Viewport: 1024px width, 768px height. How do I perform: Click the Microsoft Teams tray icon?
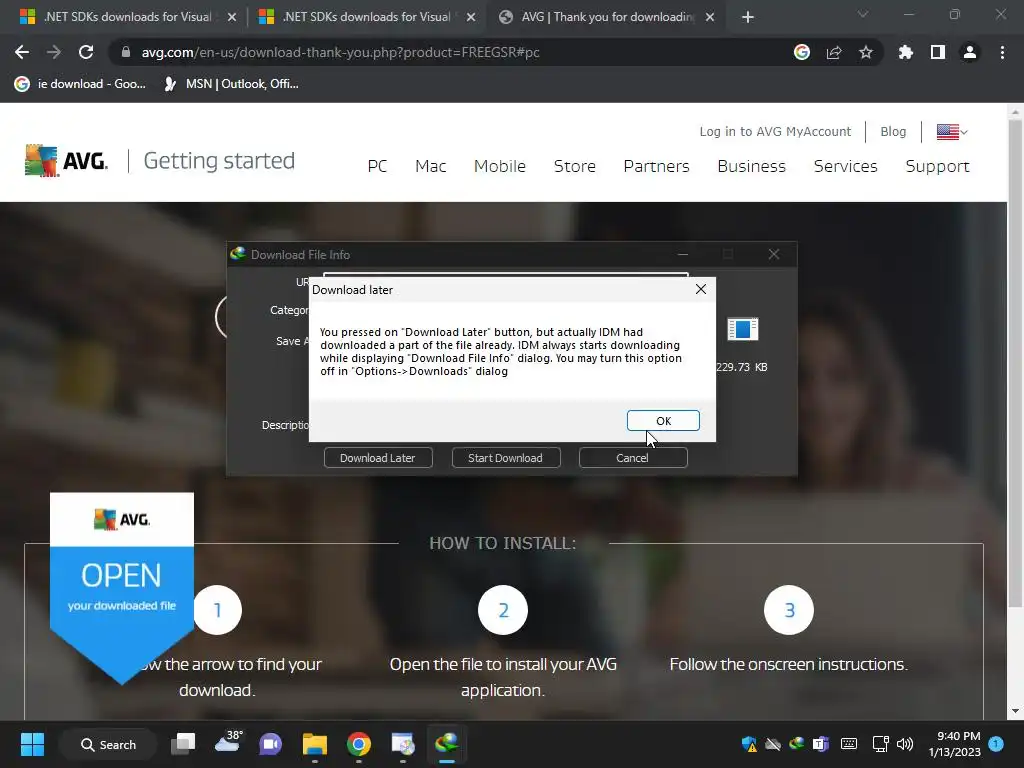[820, 744]
